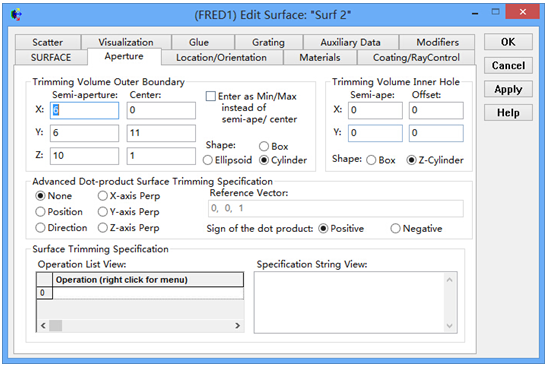Click the right scroll arrow in Operation list

click(238, 326)
